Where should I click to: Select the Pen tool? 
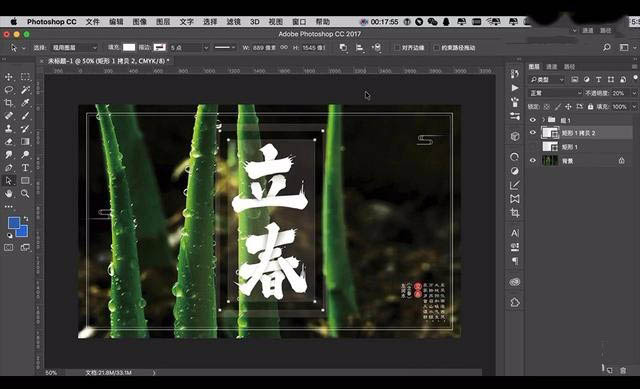pyautogui.click(x=9, y=168)
